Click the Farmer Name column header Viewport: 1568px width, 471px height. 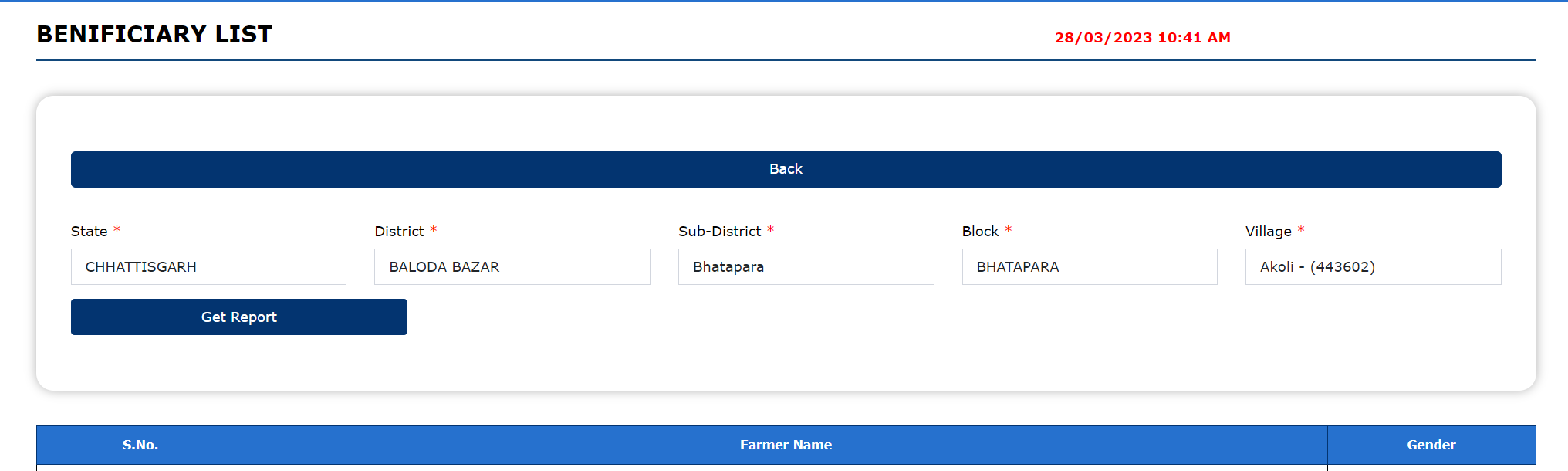pos(786,445)
